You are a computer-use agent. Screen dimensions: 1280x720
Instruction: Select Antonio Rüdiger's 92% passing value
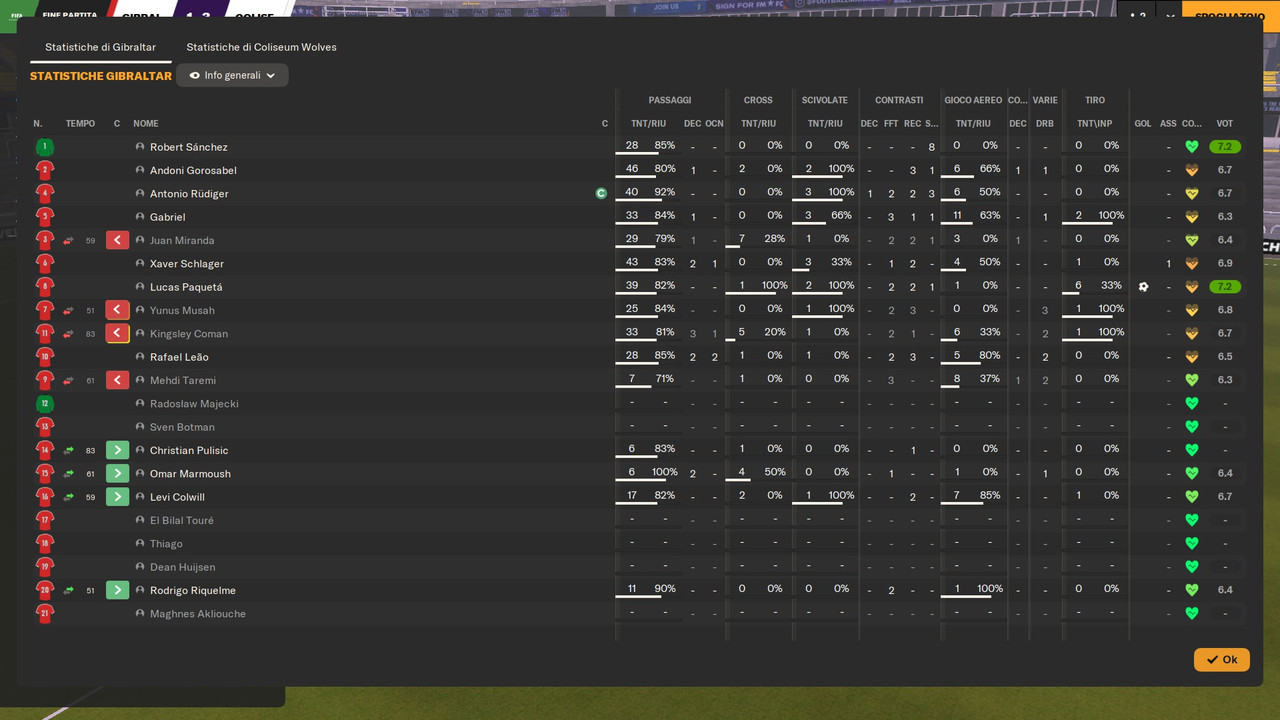tap(664, 192)
